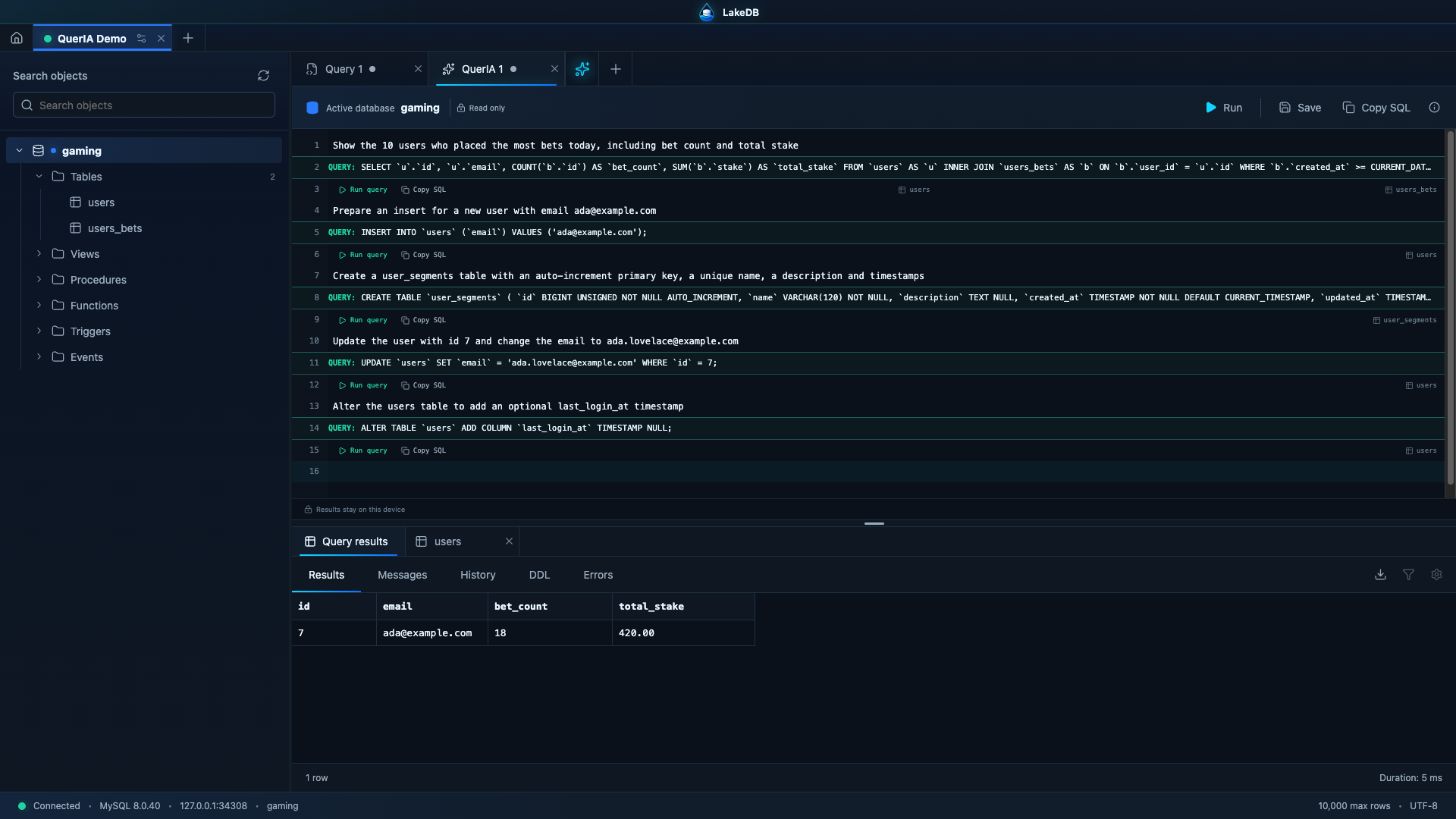Viewport: 1456px width, 819px height.
Task: Open a new AI query with sparkle icon
Action: [x=582, y=69]
